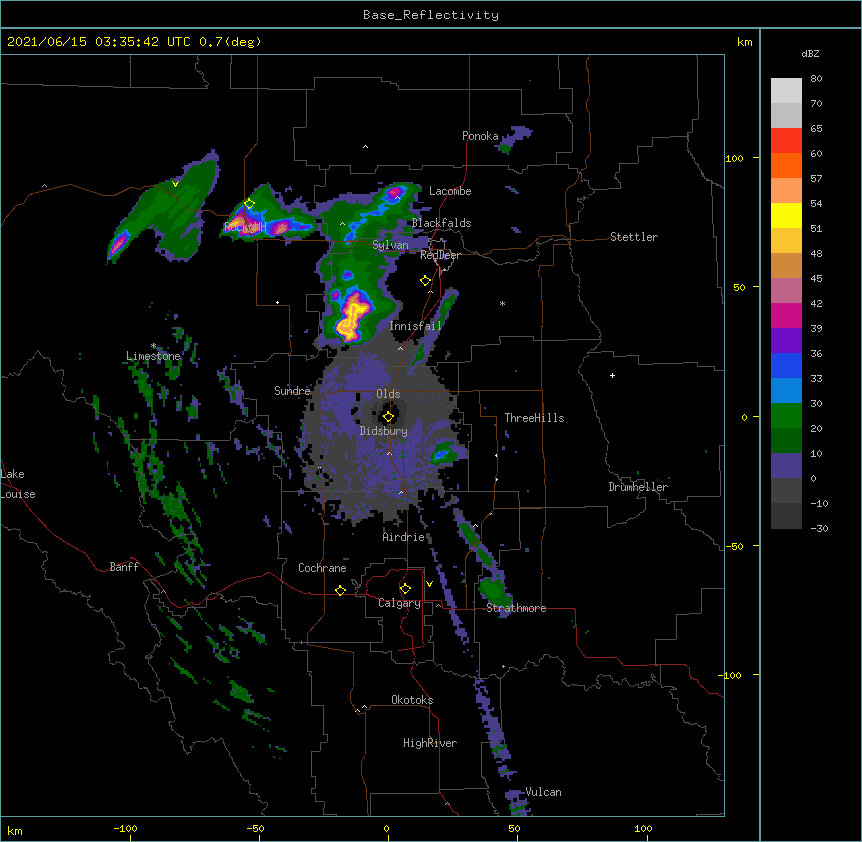Click the green echo over Strathmore
Screen dimensions: 862x842
[x=493, y=591]
